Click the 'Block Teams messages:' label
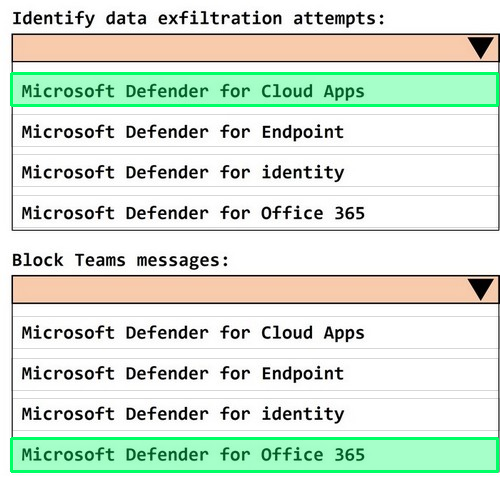 pyautogui.click(x=121, y=260)
